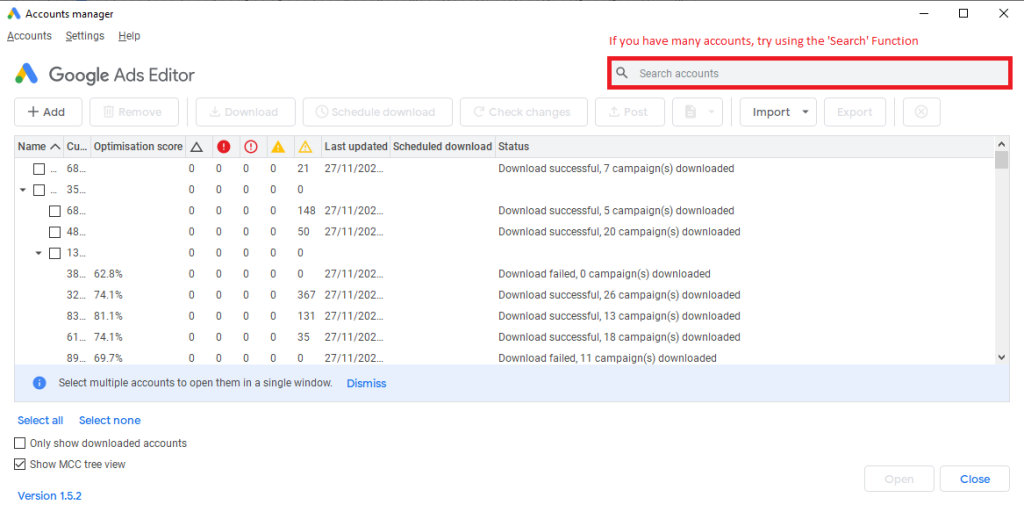Select the row with 18 campaigns downloaded
Viewport: 1024px width, 512px height.
[x=504, y=337]
